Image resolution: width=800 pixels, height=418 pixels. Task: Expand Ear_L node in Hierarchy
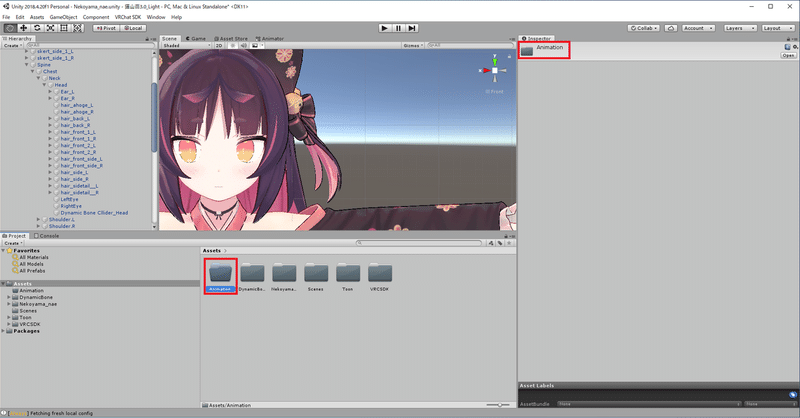[x=51, y=92]
